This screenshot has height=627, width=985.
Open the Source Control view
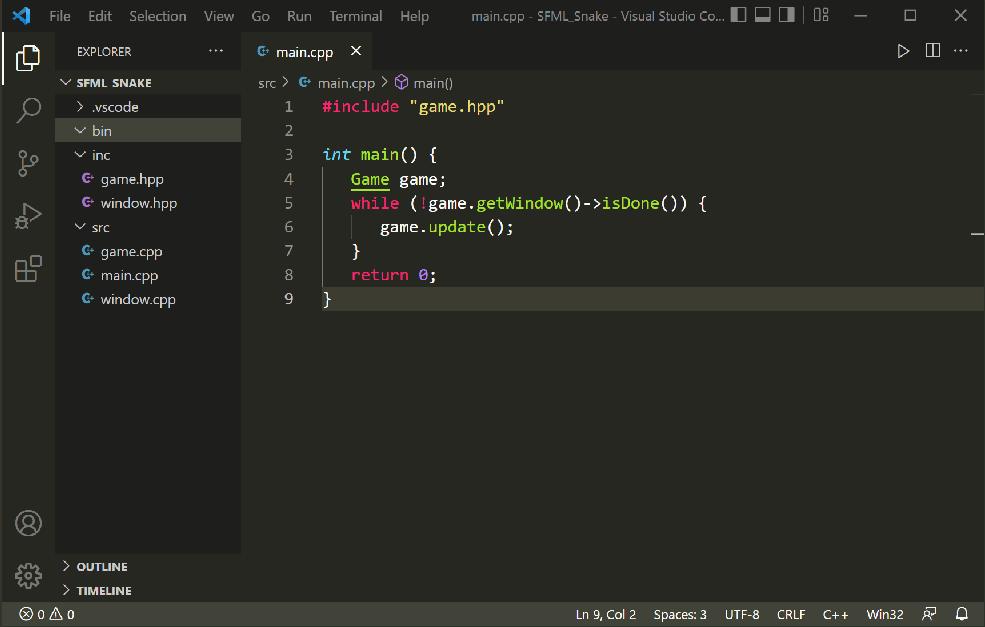click(29, 162)
